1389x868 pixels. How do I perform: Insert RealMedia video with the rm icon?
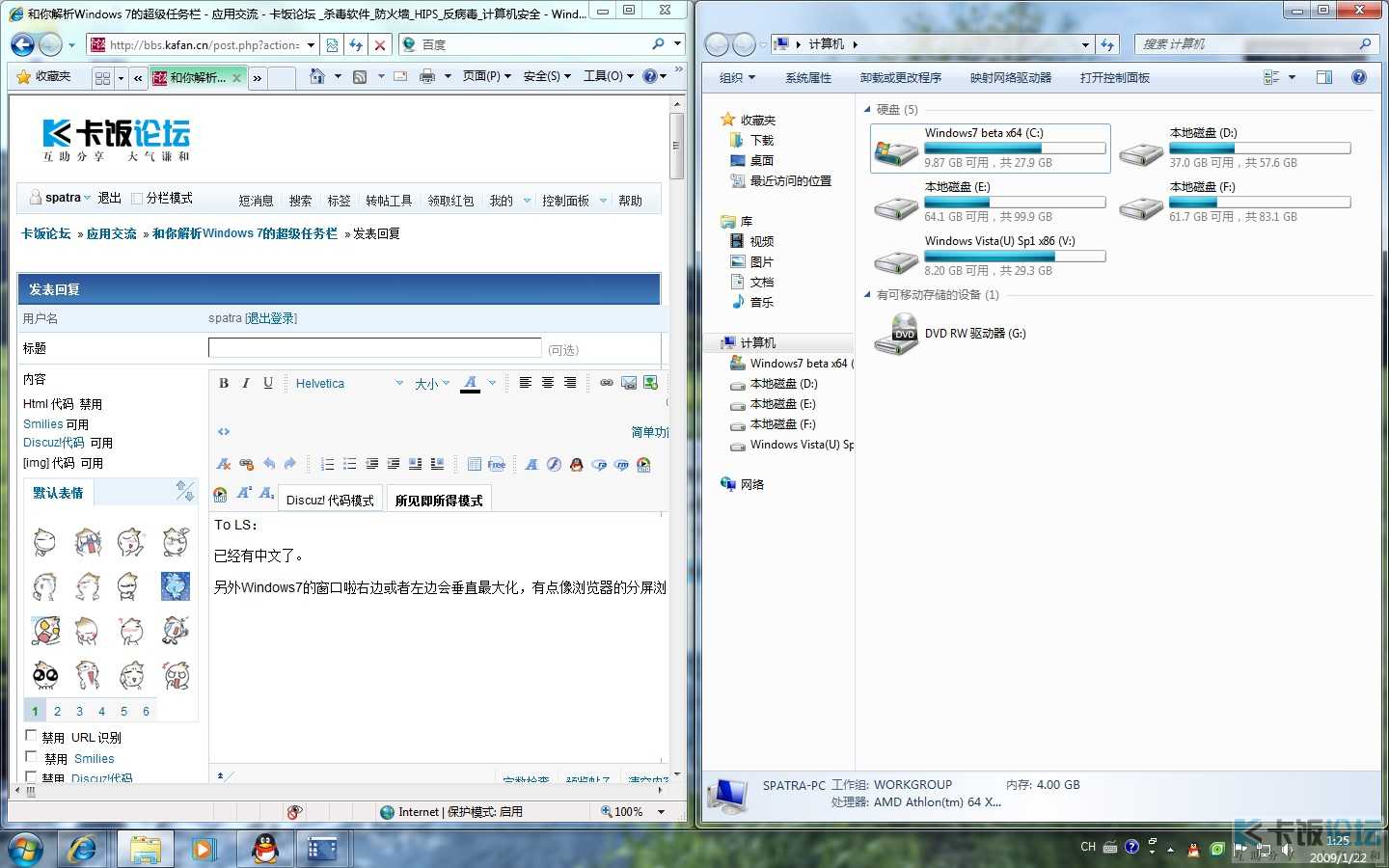(621, 464)
